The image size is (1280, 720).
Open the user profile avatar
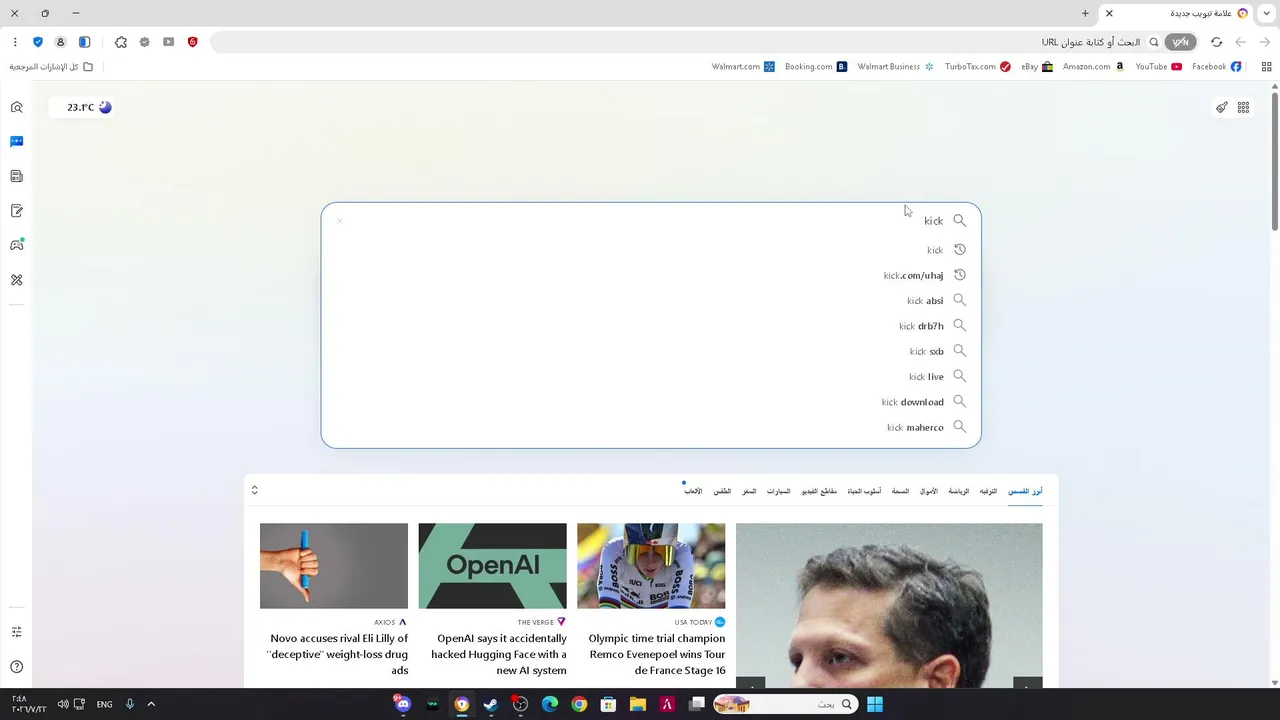click(x=61, y=42)
